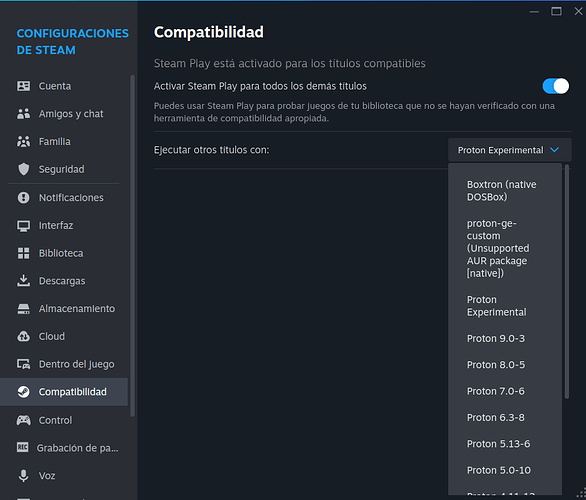Click the Biblioteca grid icon
Viewport: 586px width, 500px height.
(24, 253)
